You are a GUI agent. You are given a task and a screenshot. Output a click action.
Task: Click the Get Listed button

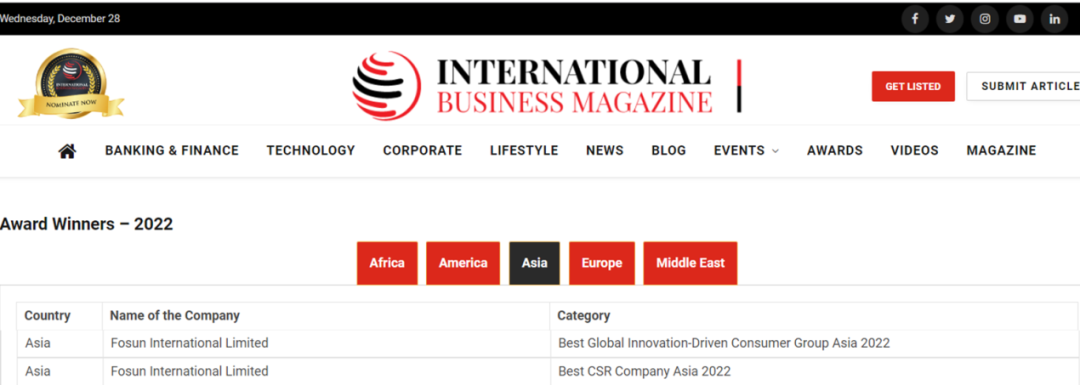click(x=913, y=86)
